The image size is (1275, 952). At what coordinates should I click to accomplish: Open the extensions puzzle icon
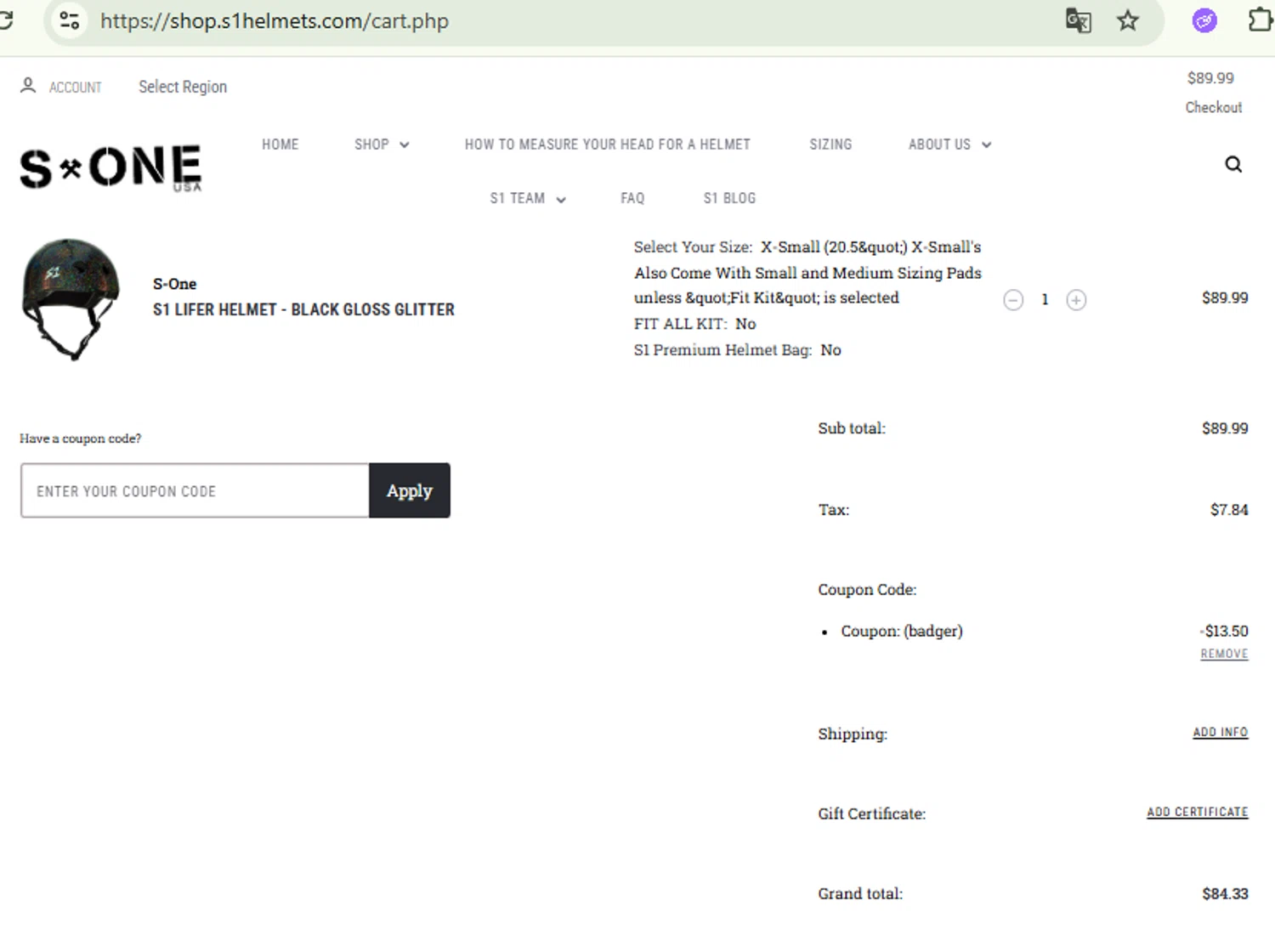[1261, 20]
